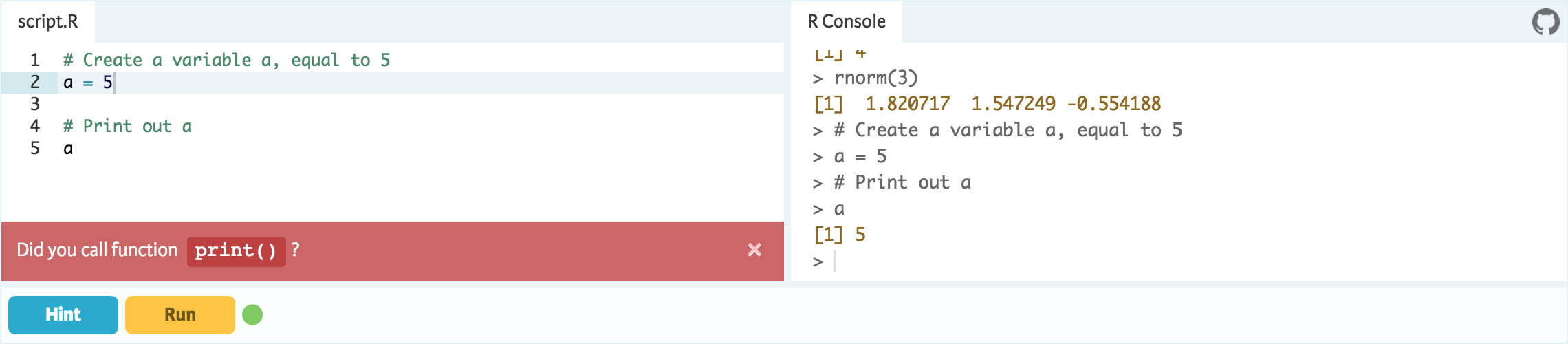Viewport: 1568px width, 344px height.
Task: Click line number 5 in the gutter
Action: click(x=34, y=149)
